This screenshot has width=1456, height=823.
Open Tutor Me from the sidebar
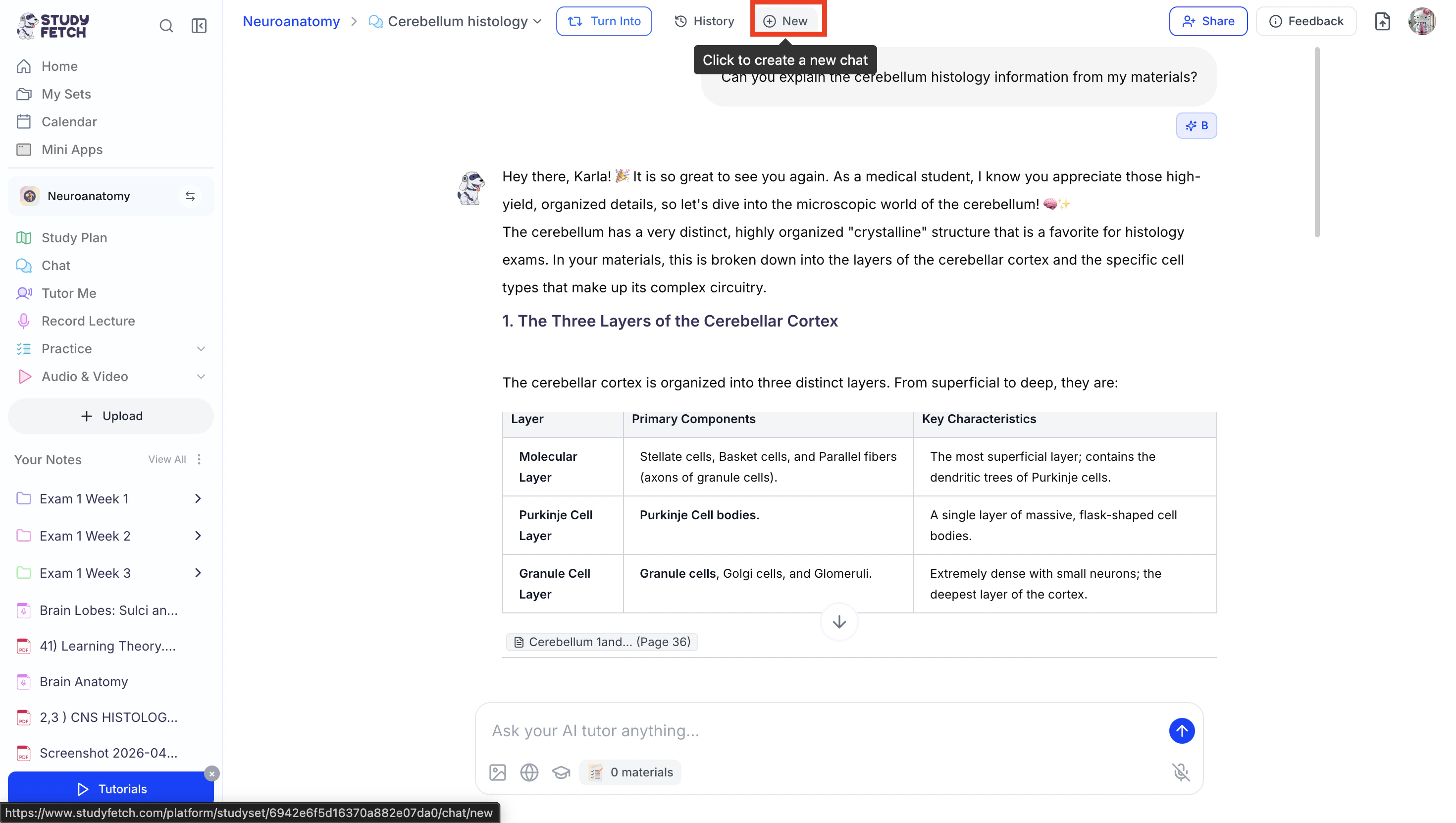[x=68, y=293]
